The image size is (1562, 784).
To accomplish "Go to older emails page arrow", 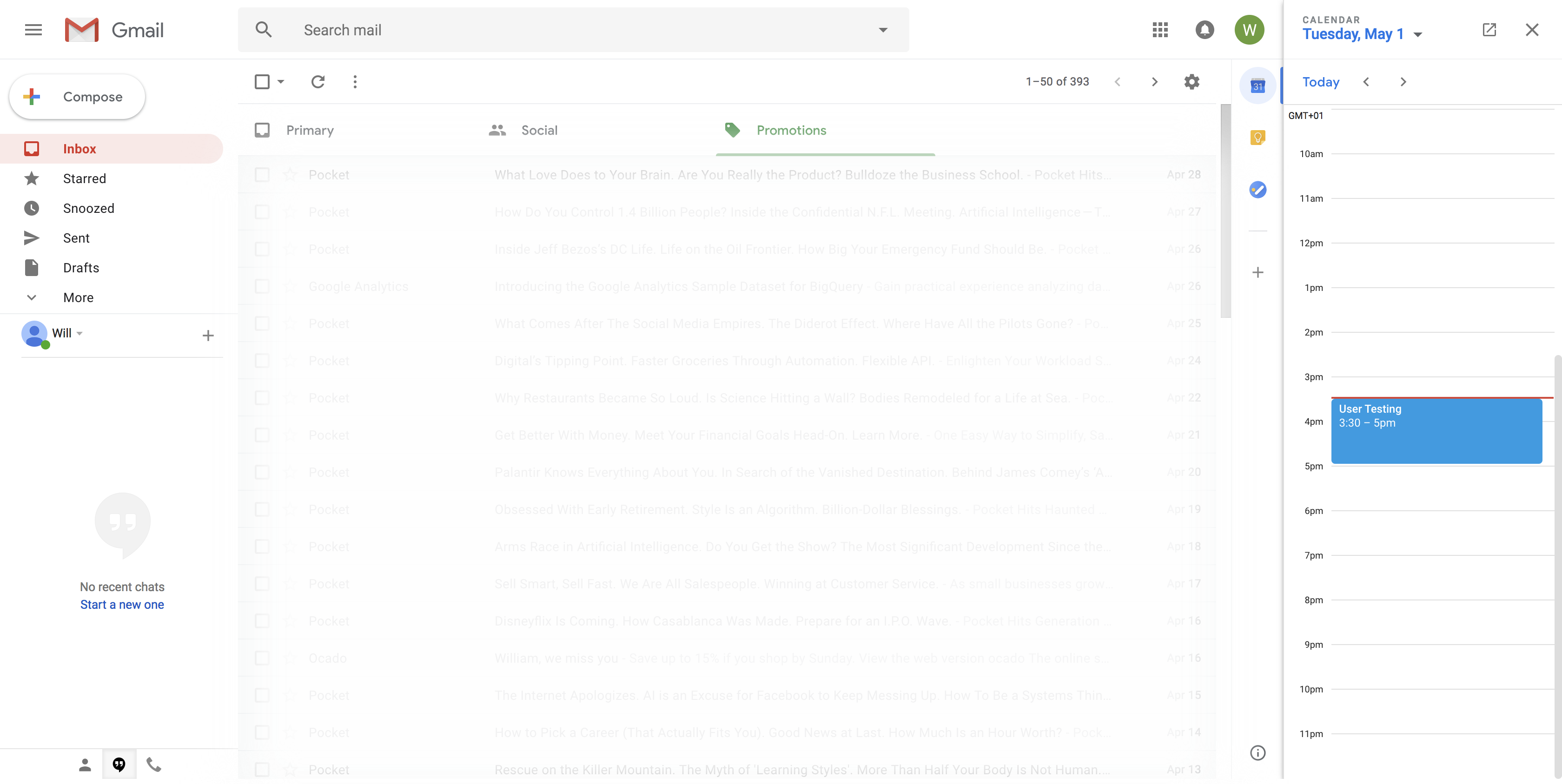I will click(x=1154, y=82).
